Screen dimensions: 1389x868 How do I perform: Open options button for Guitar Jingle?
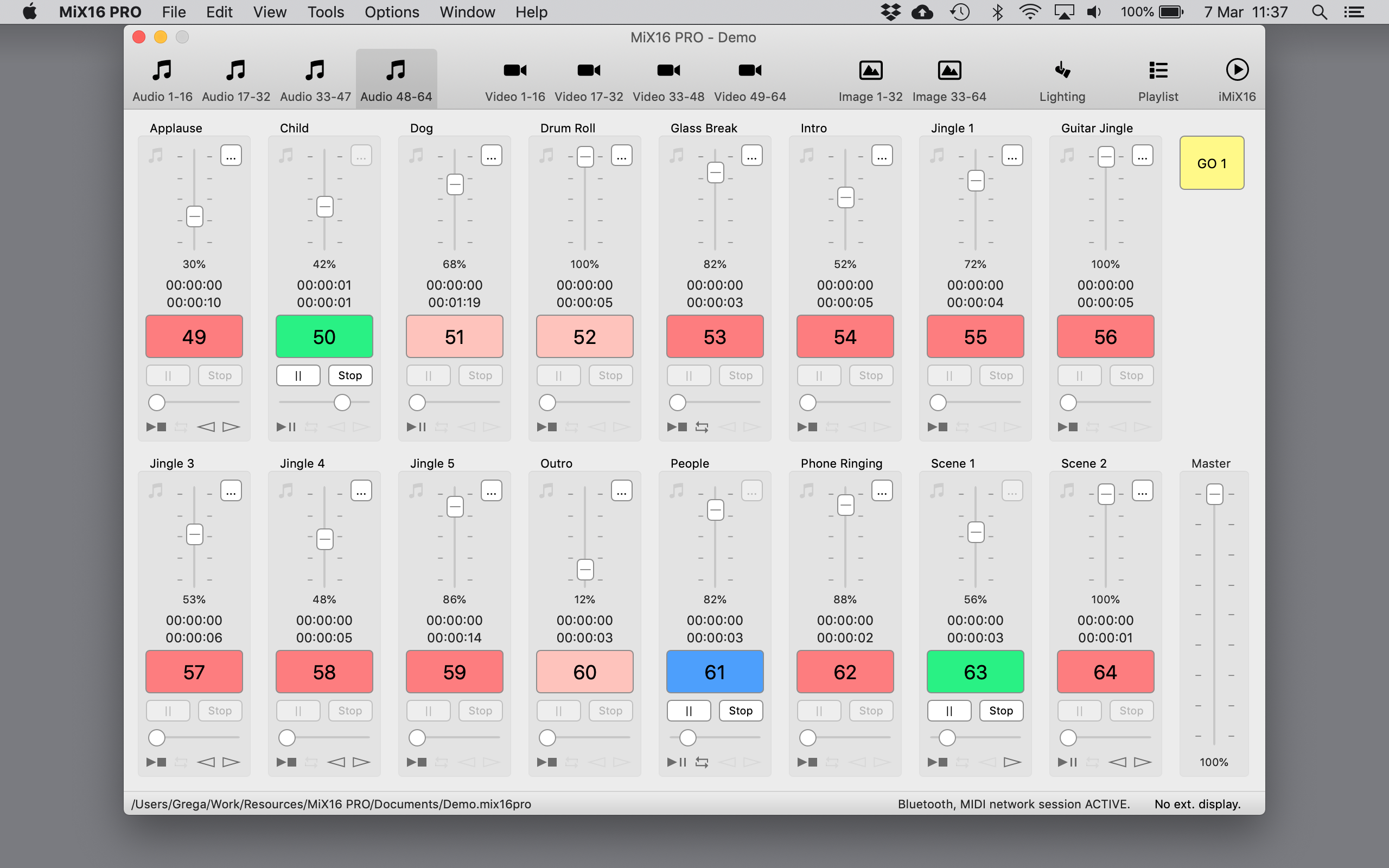(x=1142, y=156)
